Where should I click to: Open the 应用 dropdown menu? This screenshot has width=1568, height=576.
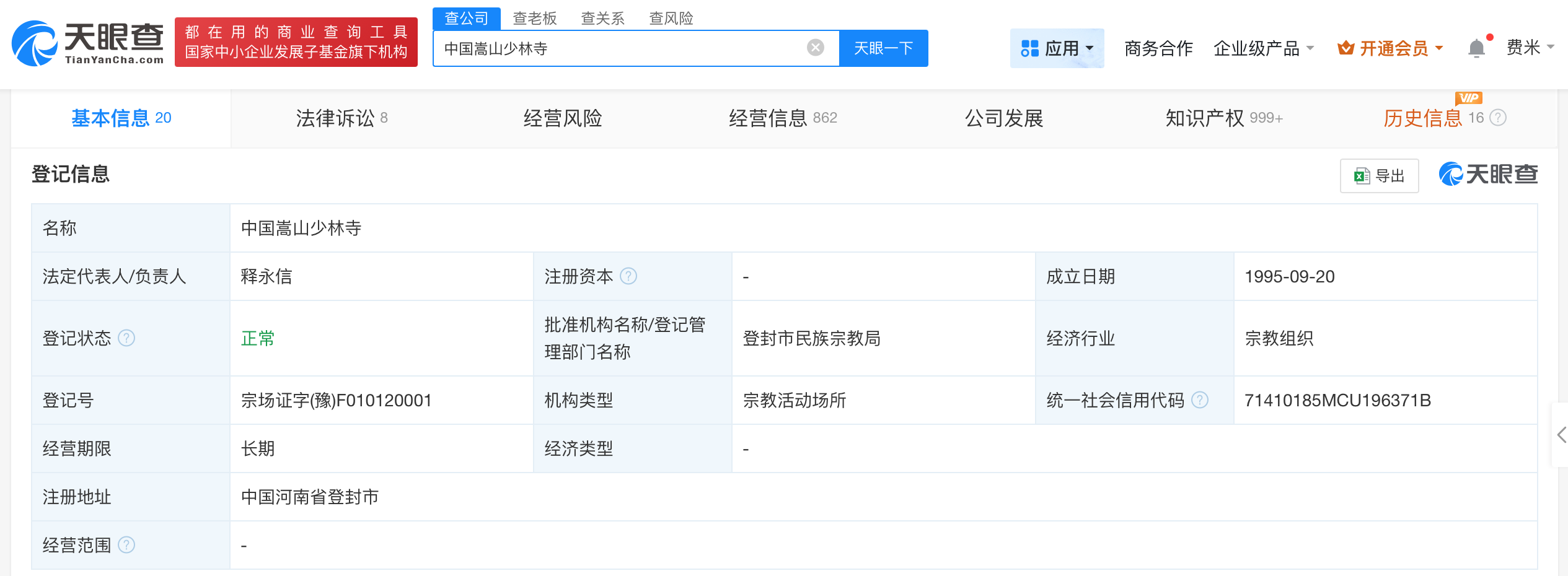coord(1057,48)
